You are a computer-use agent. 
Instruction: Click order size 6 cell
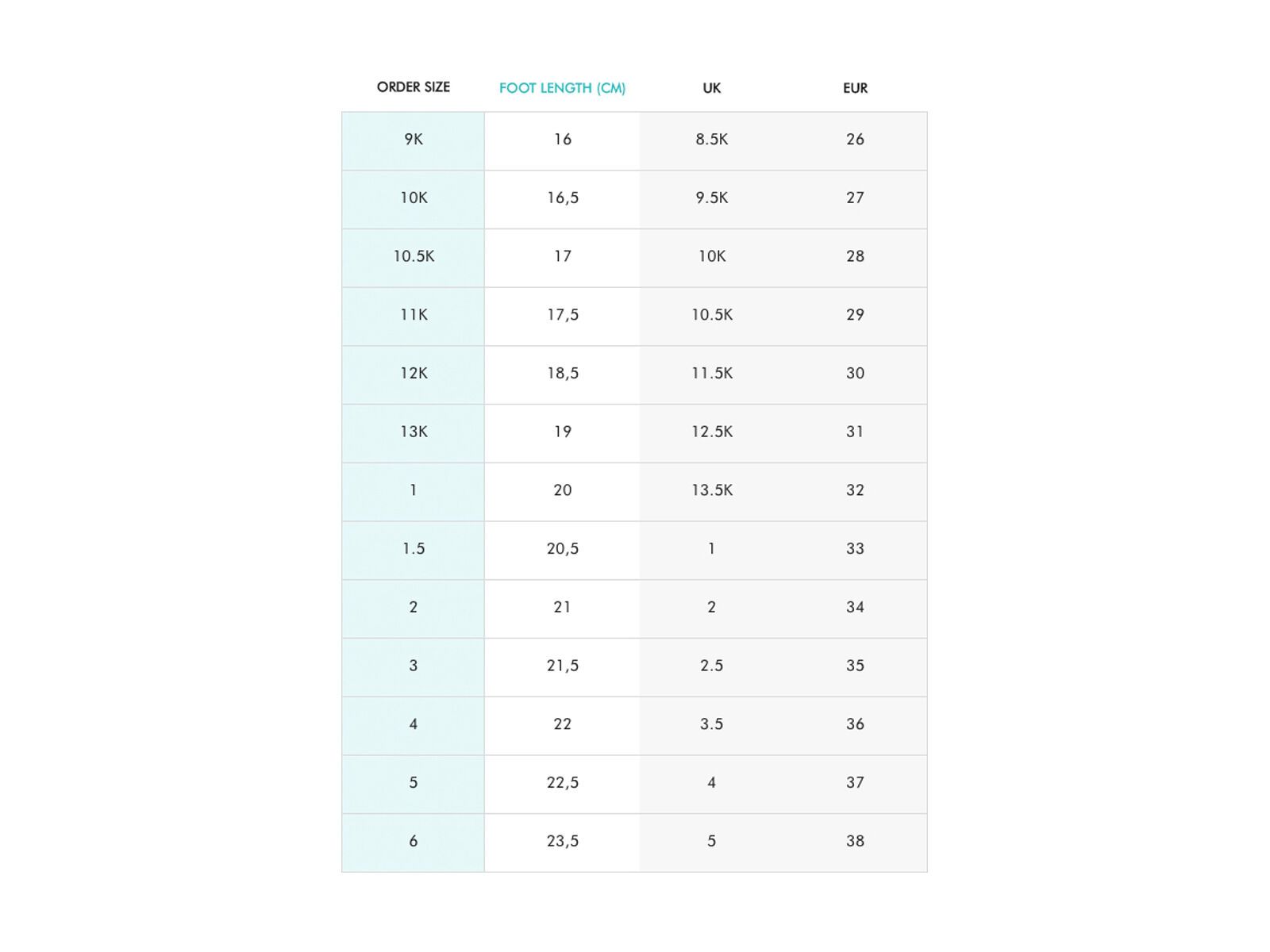tap(413, 841)
